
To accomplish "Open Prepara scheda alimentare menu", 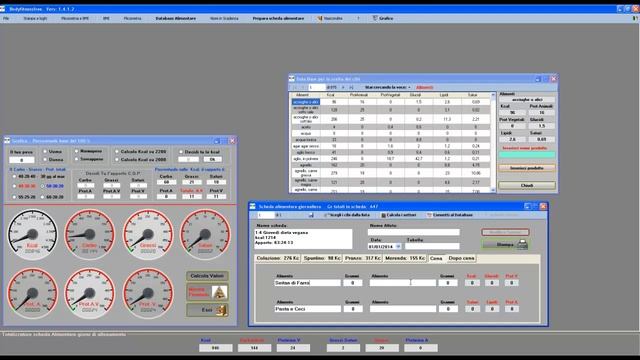I will click(278, 18).
